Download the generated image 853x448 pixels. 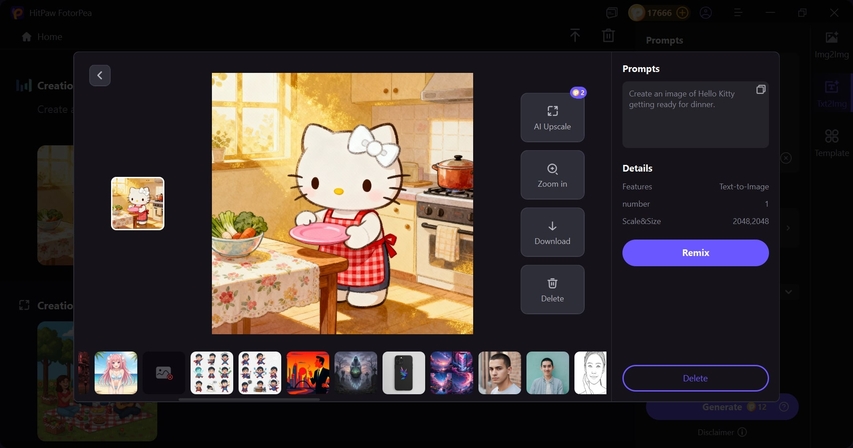(x=552, y=232)
